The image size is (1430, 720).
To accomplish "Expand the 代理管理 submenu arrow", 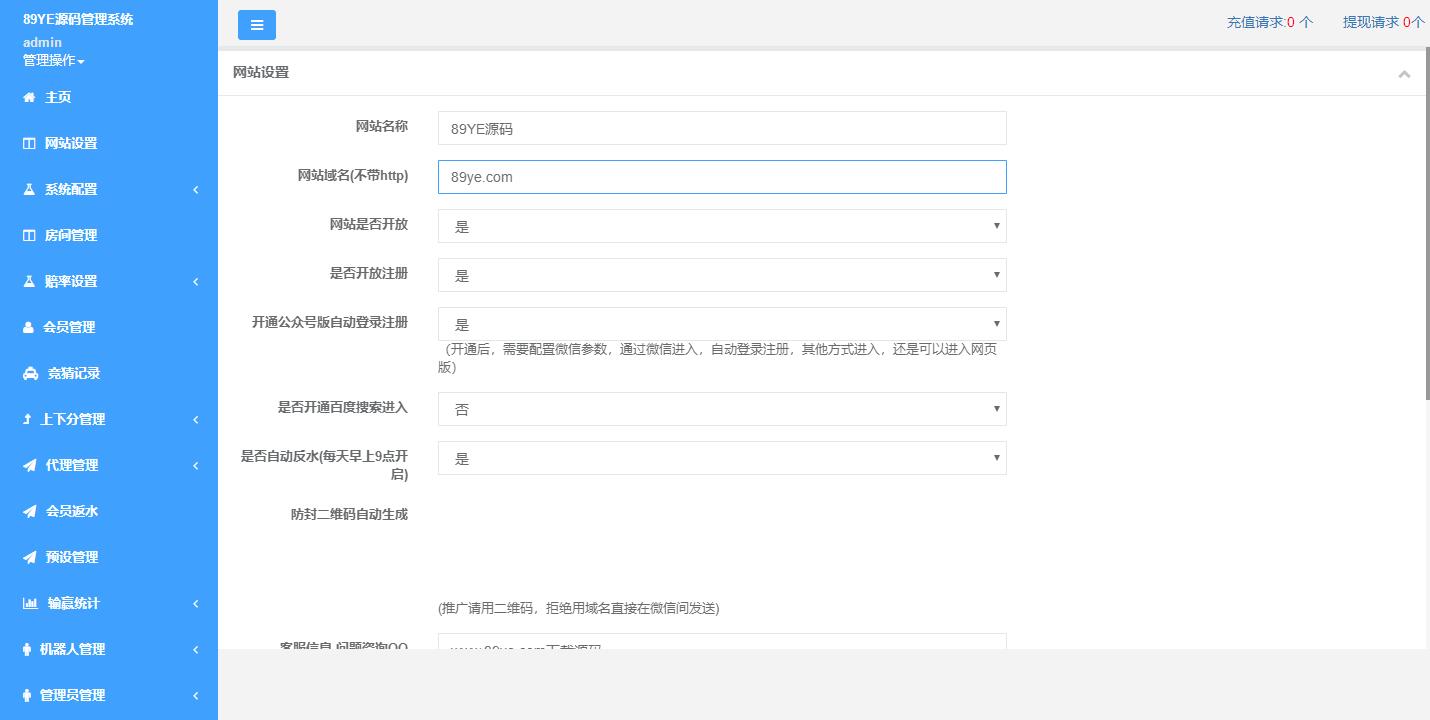I will [196, 465].
